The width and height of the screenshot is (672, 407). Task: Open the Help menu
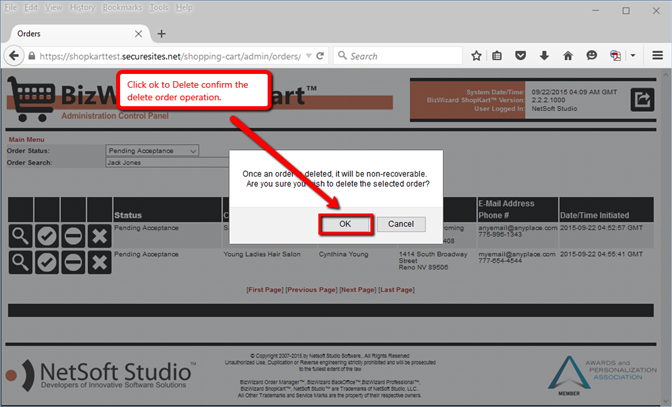pyautogui.click(x=184, y=8)
